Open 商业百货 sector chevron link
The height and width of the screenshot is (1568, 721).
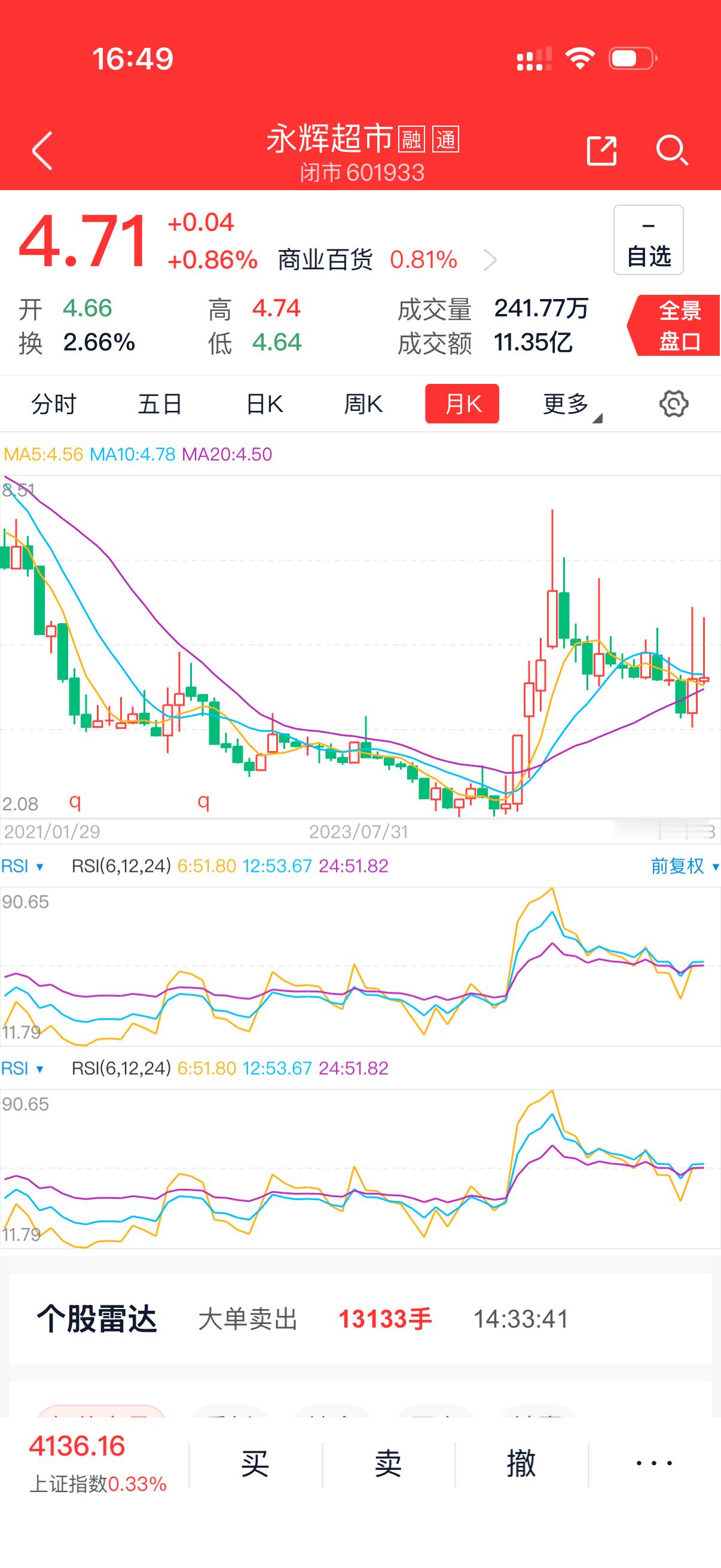pos(490,261)
